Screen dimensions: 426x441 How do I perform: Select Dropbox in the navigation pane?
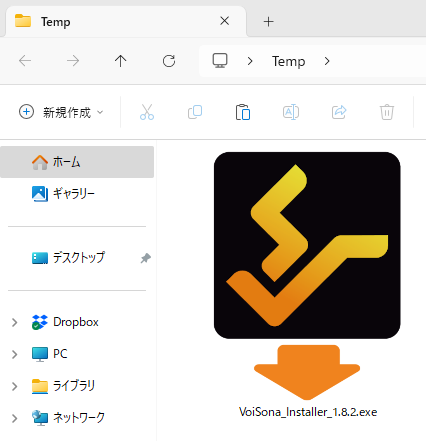pos(76,322)
